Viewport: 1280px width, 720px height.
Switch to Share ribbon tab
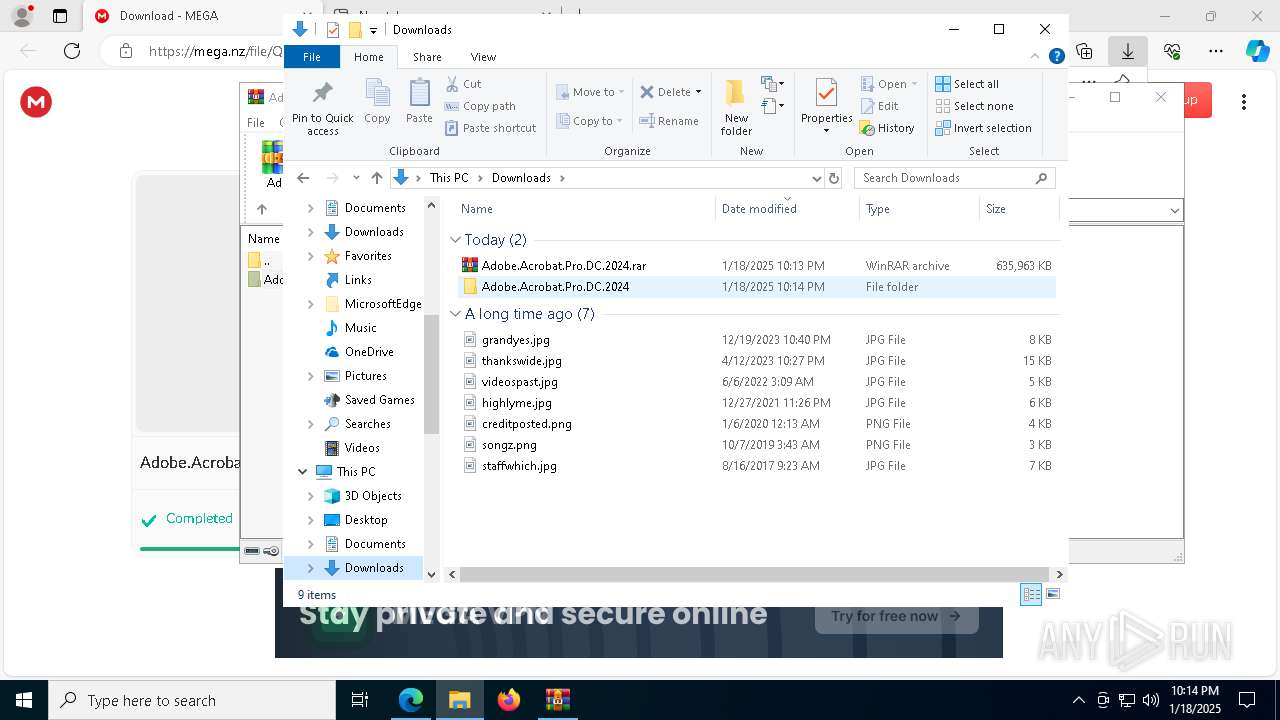[427, 57]
